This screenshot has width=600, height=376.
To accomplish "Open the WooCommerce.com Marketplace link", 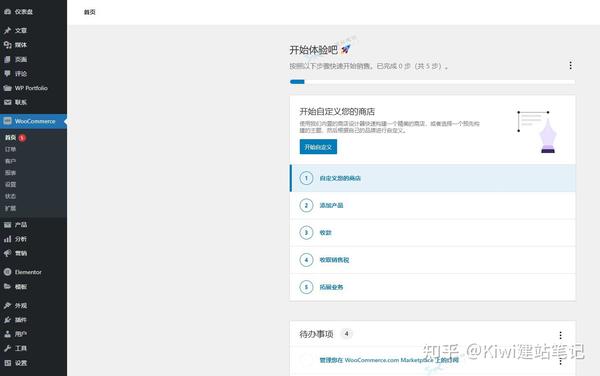I will coord(389,360).
